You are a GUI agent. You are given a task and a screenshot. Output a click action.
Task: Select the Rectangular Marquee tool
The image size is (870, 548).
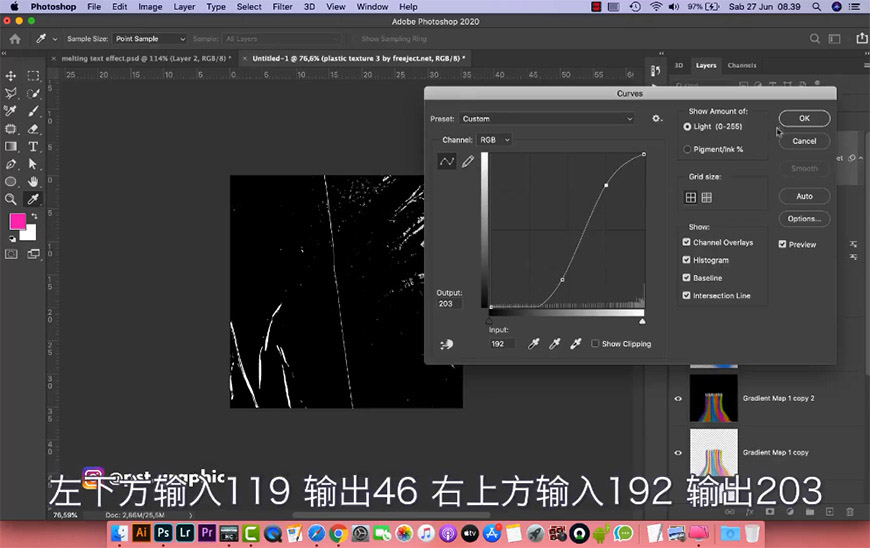pyautogui.click(x=33, y=76)
